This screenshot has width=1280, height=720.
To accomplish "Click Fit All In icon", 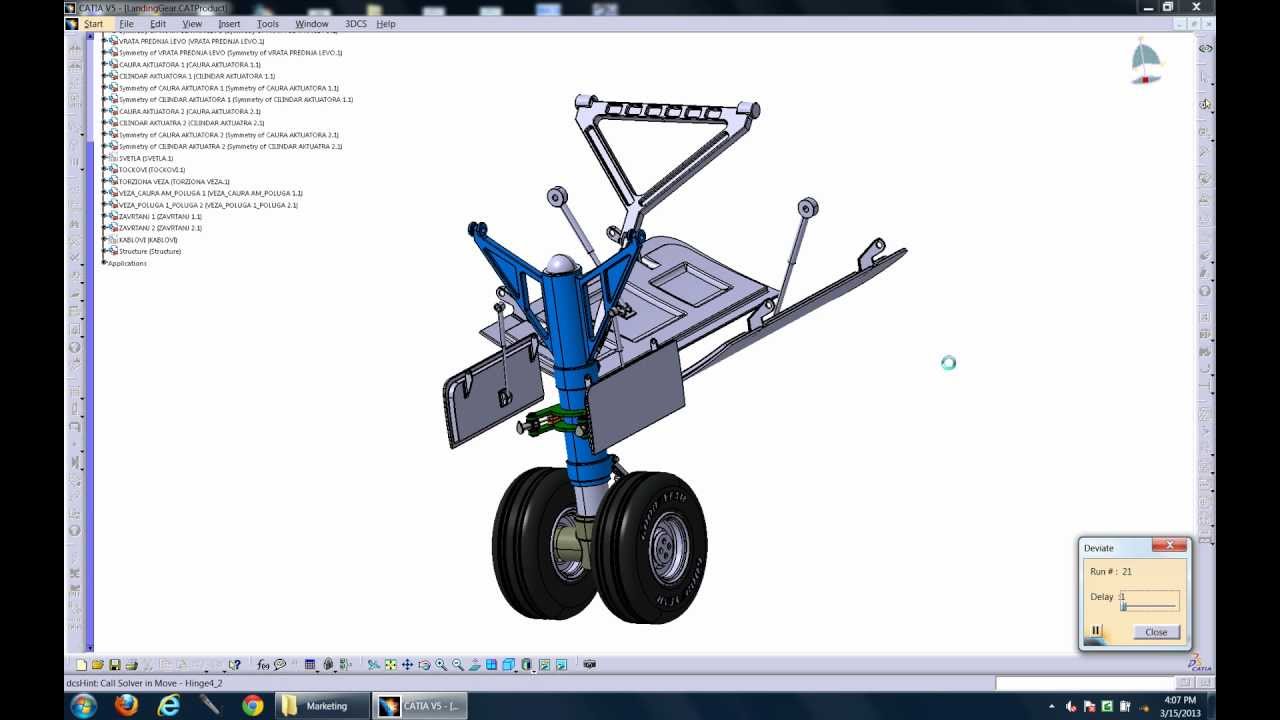I will point(391,664).
